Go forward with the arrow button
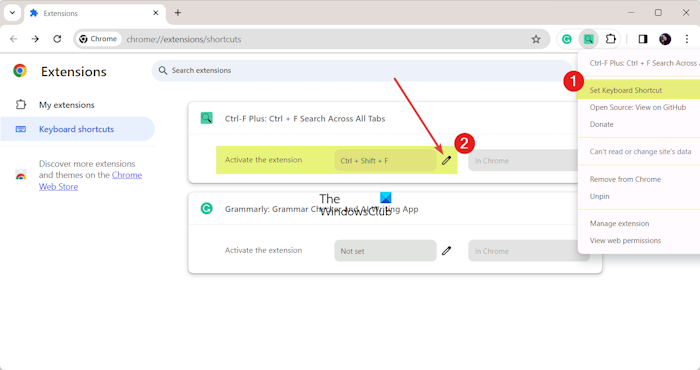 tap(35, 39)
